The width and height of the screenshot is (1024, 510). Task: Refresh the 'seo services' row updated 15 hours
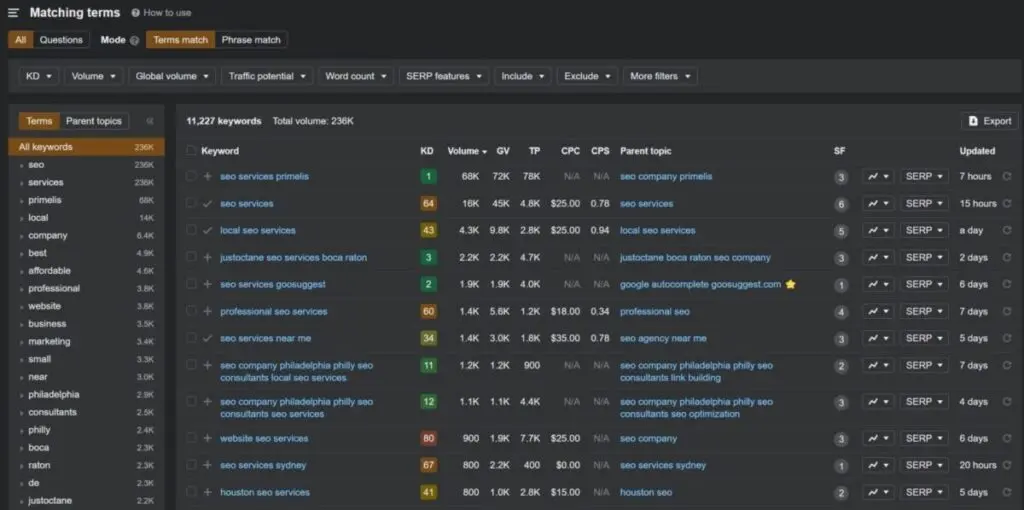pos(1006,204)
